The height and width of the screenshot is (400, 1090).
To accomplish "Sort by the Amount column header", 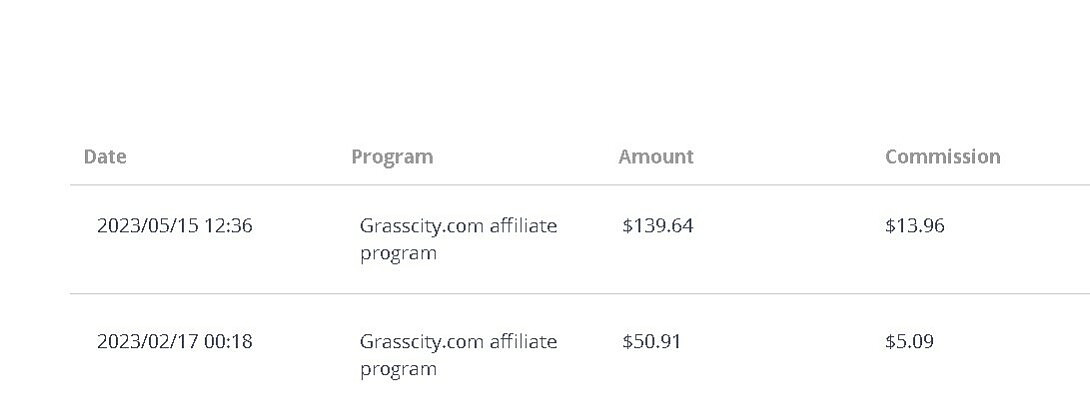I will tap(656, 157).
